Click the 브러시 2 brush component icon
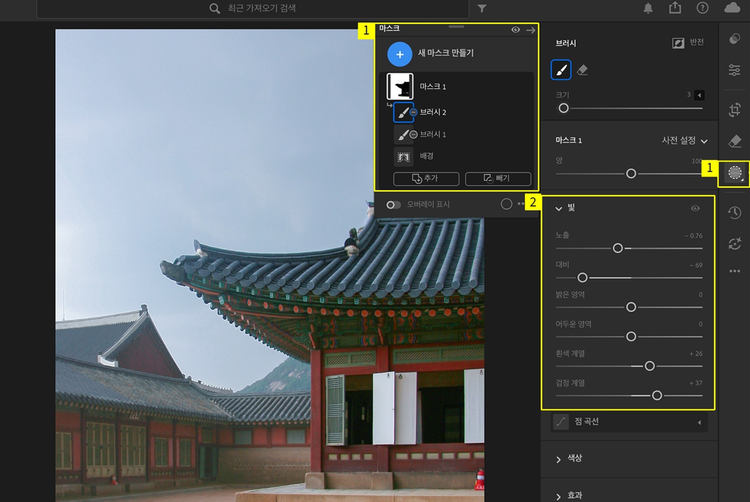The width and height of the screenshot is (750, 502). click(x=404, y=112)
